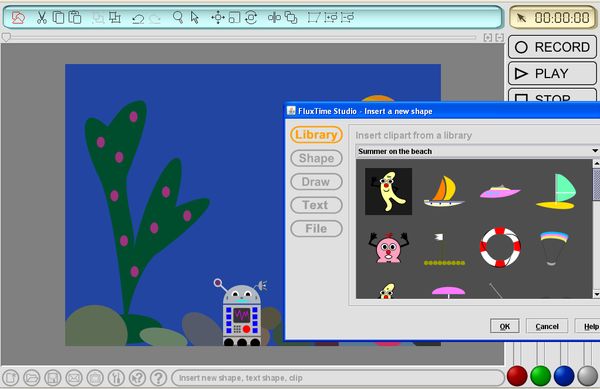This screenshot has height=389, width=600.
Task: Click the copy icon in toolbar
Action: click(59, 18)
